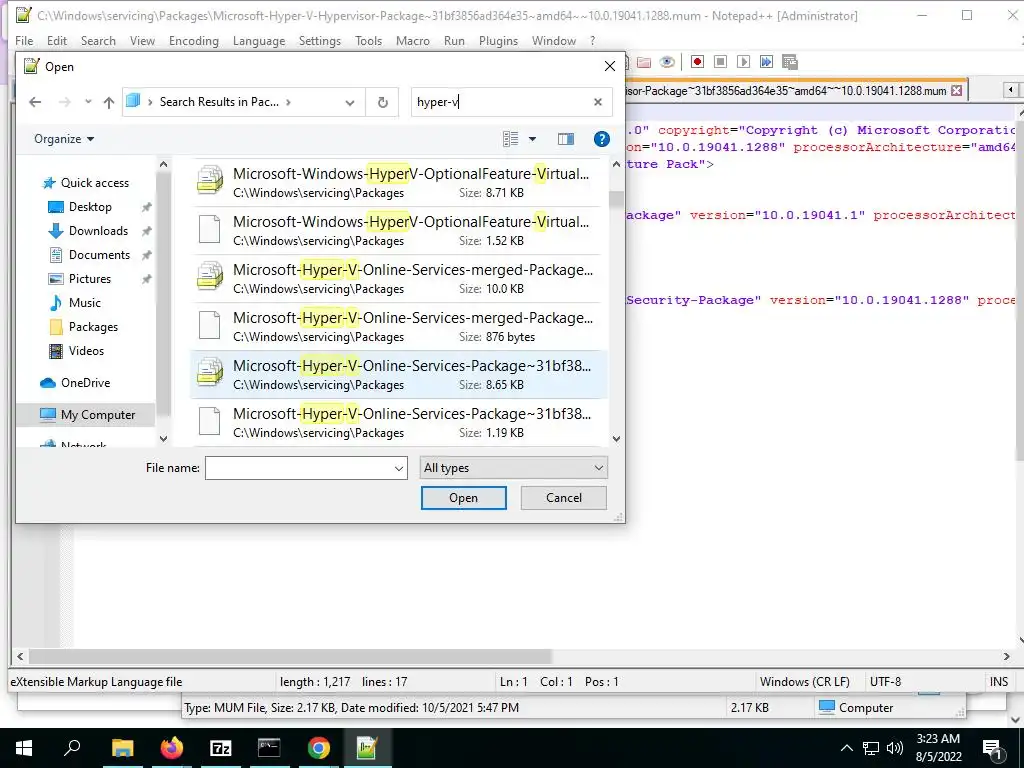Select the 10.0 KB Online-Services-merged-Package file
1024x768 pixels.
point(399,278)
